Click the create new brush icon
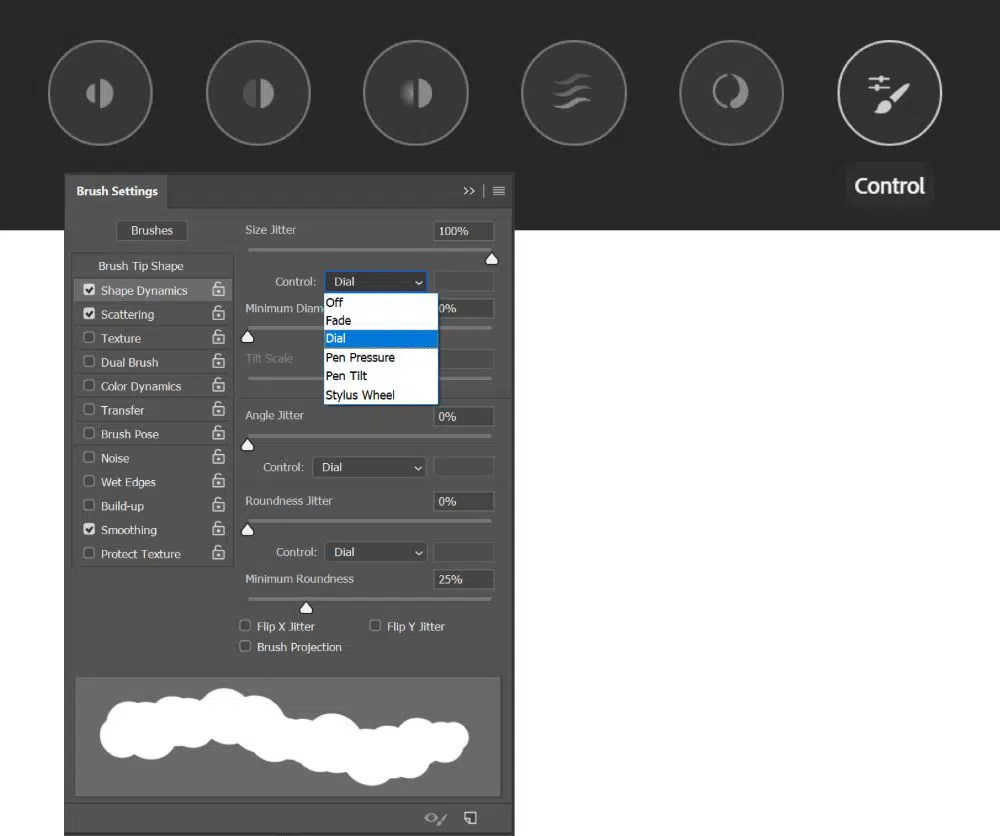The image size is (1000, 836). (x=470, y=818)
